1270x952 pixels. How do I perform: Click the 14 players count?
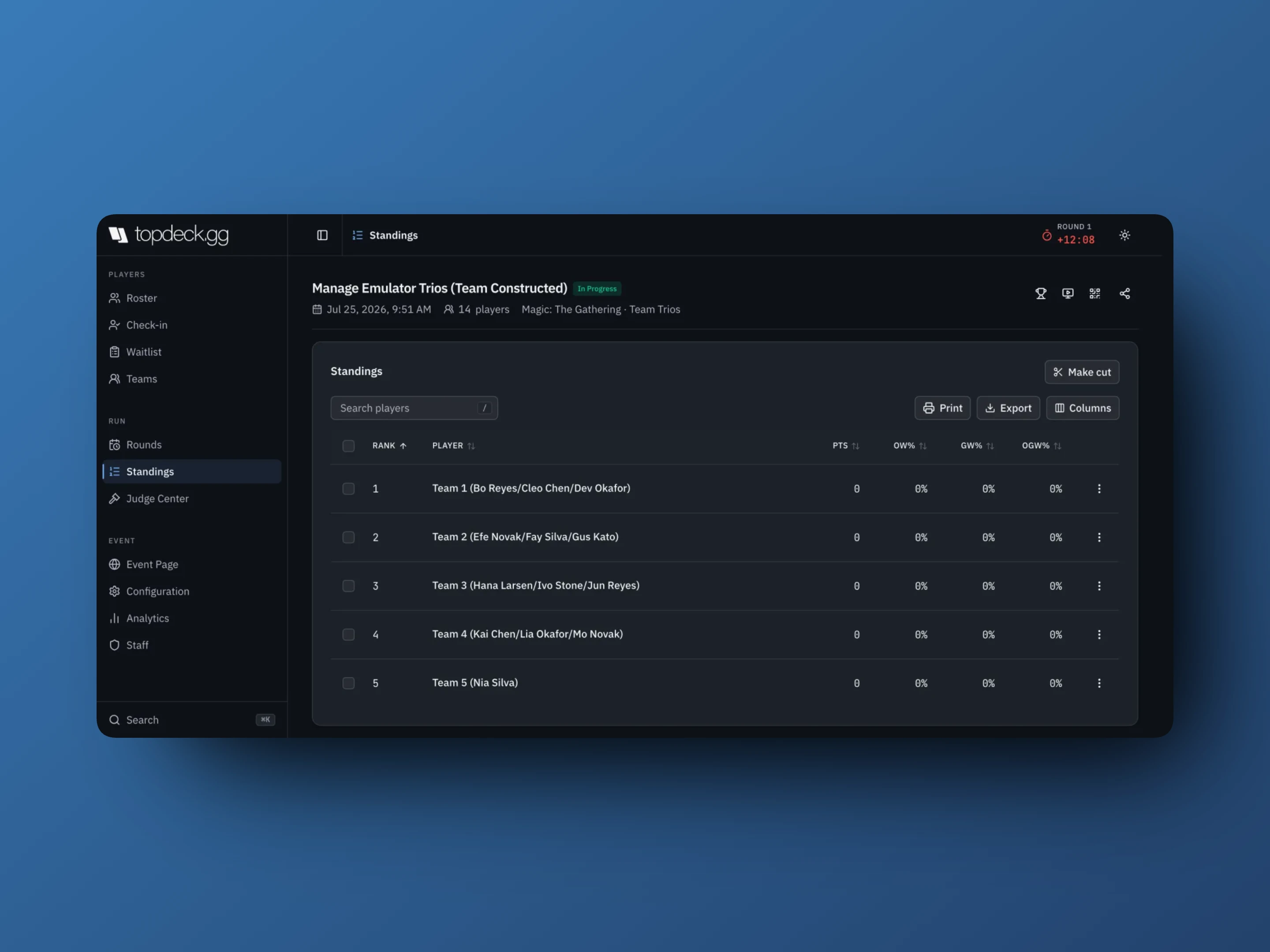pyautogui.click(x=477, y=309)
